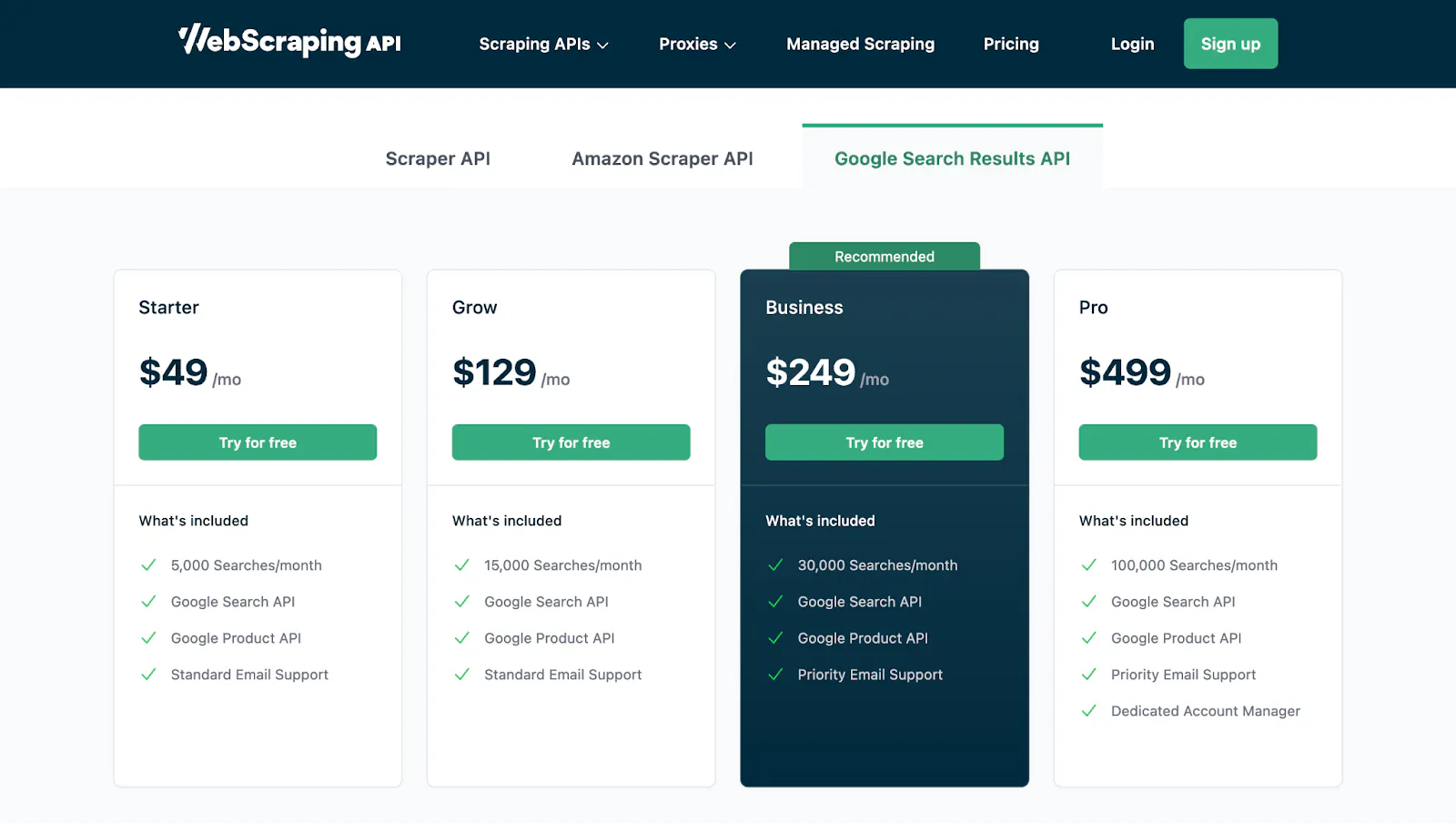Click the checkmark beside 5,000 Searches/month
The height and width of the screenshot is (824, 1456).
(148, 565)
